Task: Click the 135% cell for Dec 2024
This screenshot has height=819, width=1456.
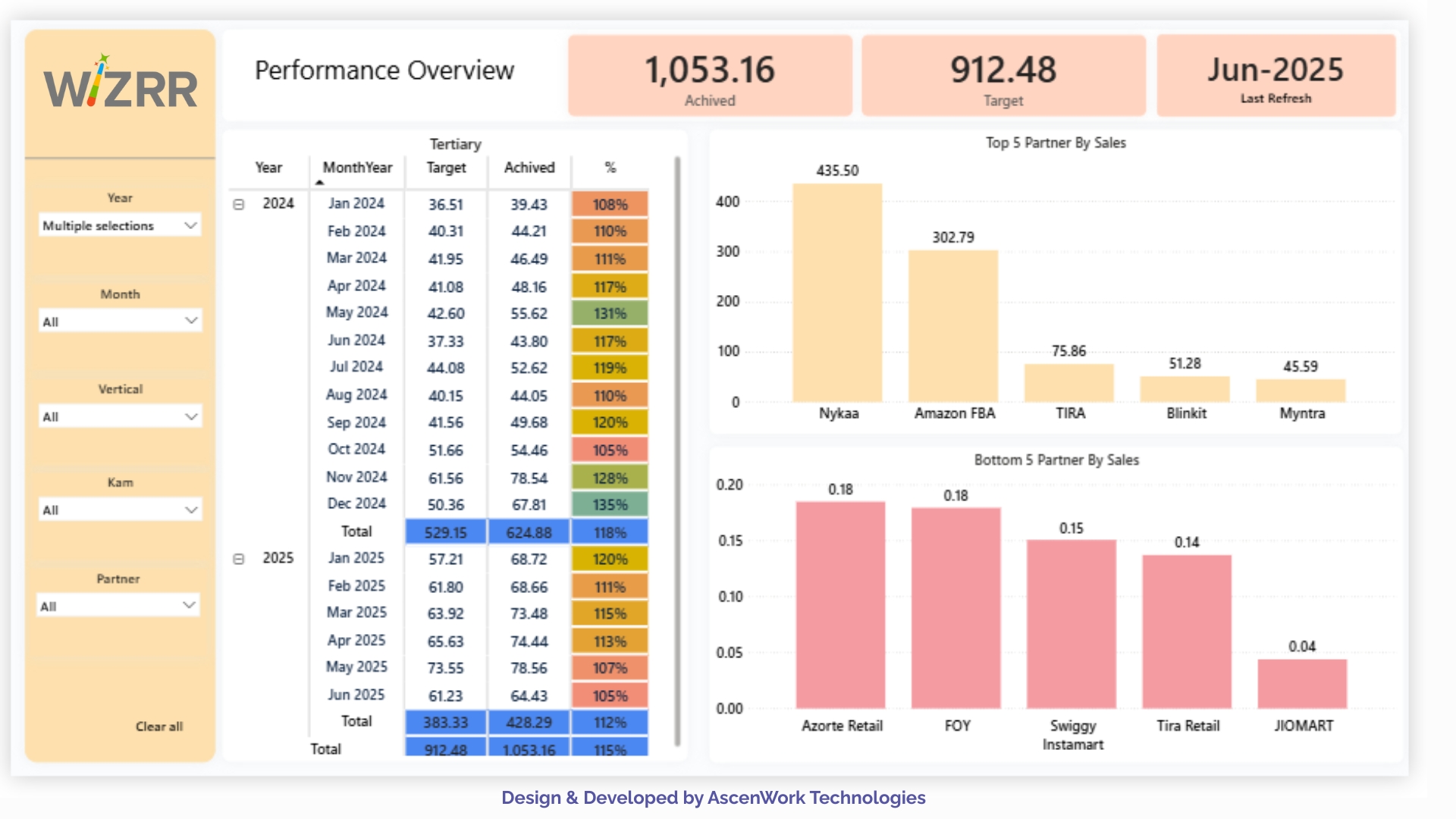Action: coord(610,505)
